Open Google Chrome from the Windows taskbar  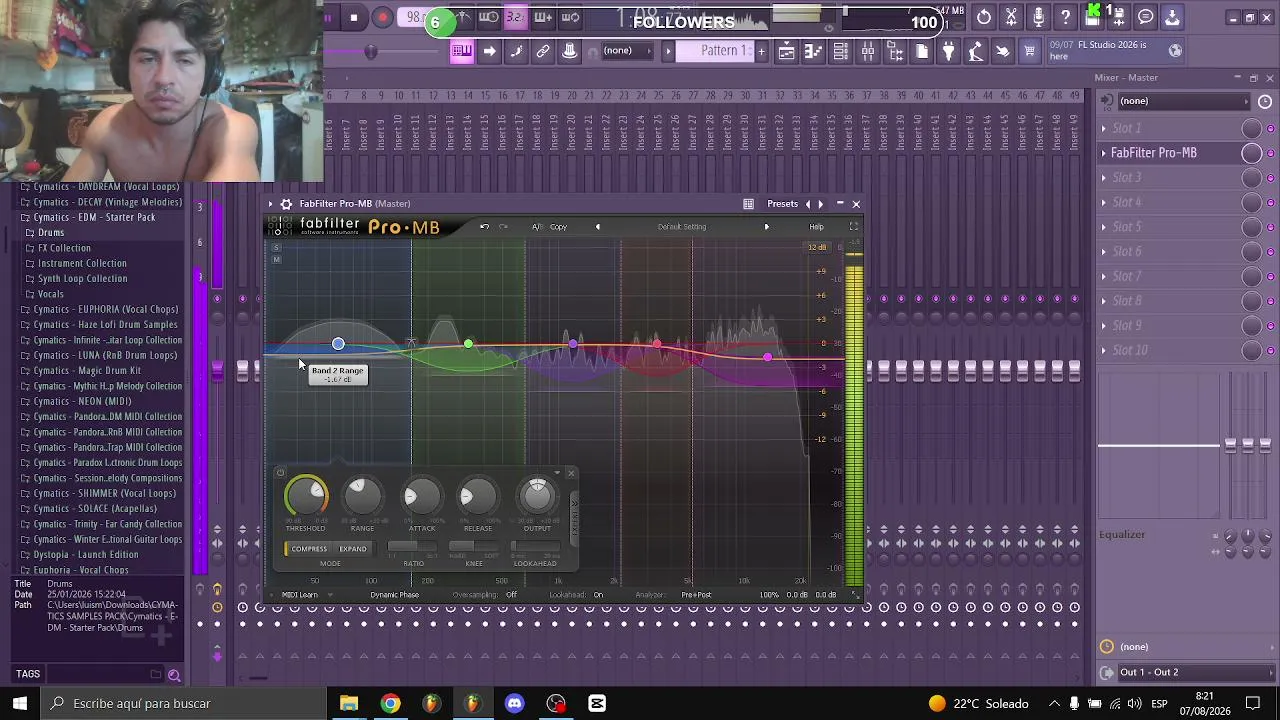(390, 704)
